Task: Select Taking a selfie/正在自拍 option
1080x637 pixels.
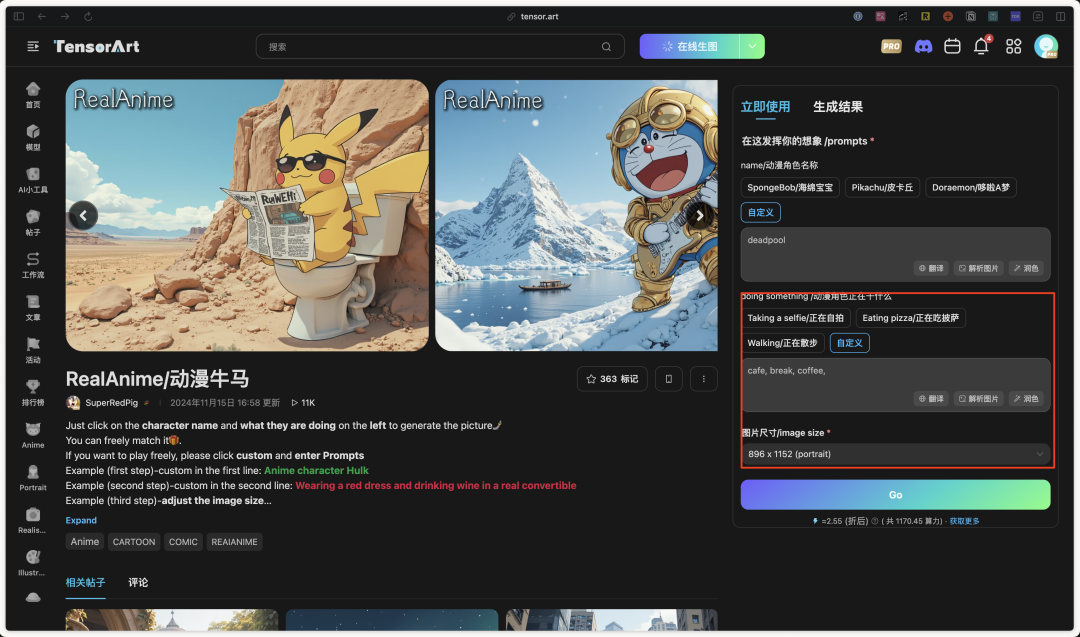Action: tap(796, 317)
